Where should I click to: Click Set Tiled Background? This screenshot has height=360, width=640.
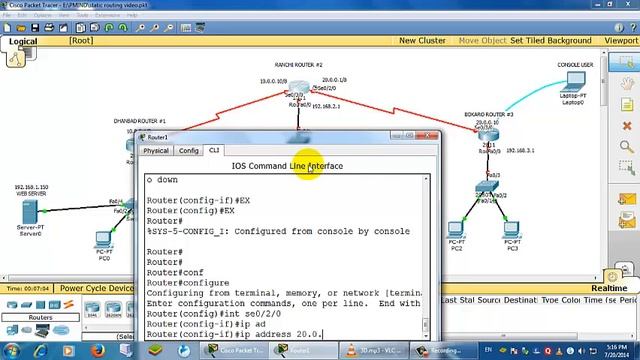551,40
